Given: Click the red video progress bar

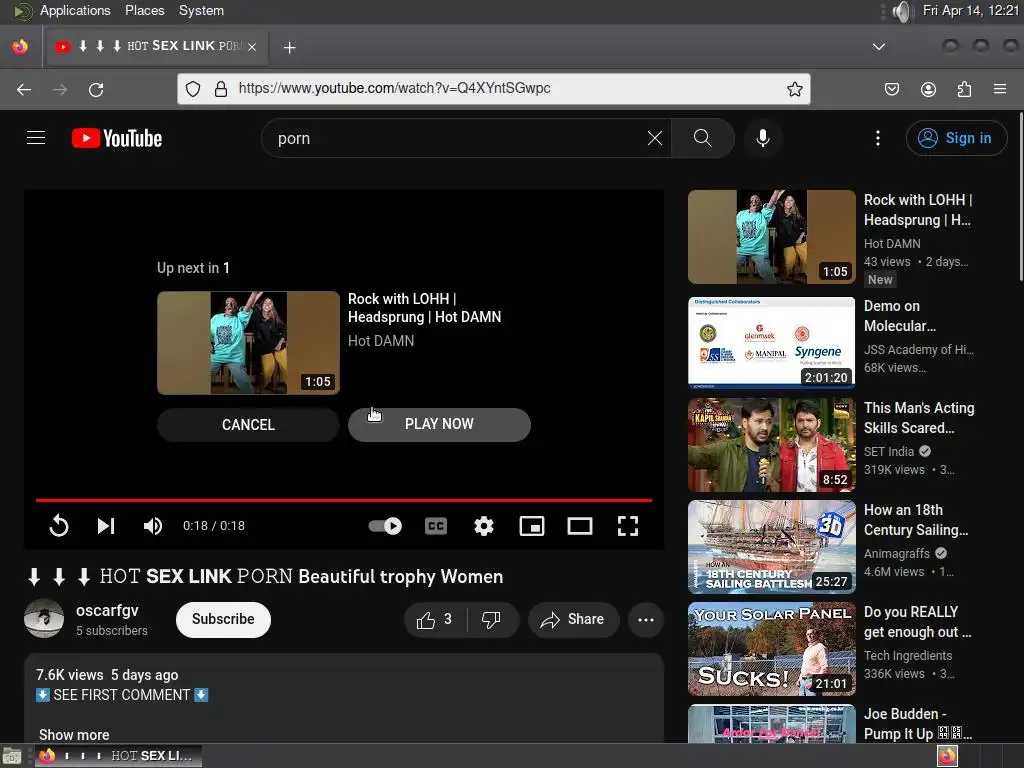Looking at the screenshot, I should [x=344, y=500].
